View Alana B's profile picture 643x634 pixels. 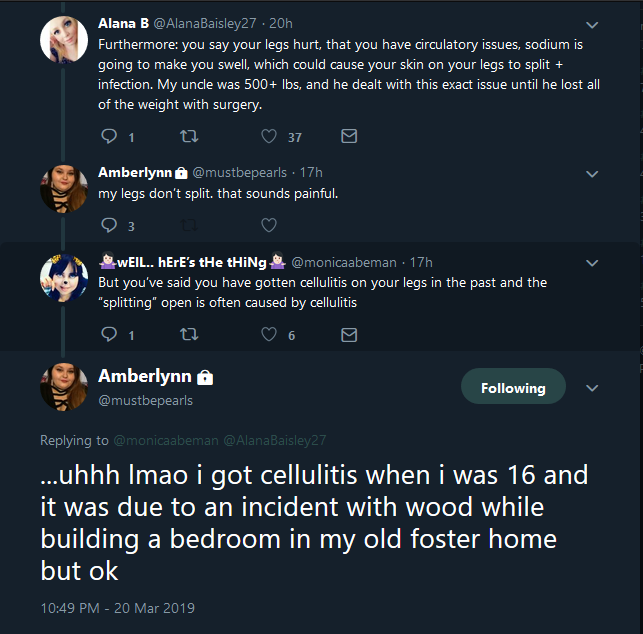click(x=64, y=40)
